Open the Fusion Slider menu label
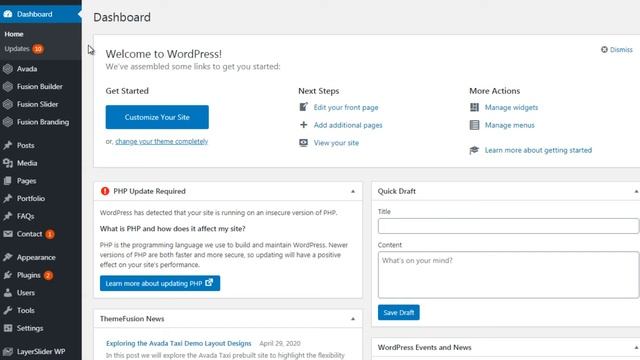Screen dimensions: 640x360 click(x=38, y=104)
